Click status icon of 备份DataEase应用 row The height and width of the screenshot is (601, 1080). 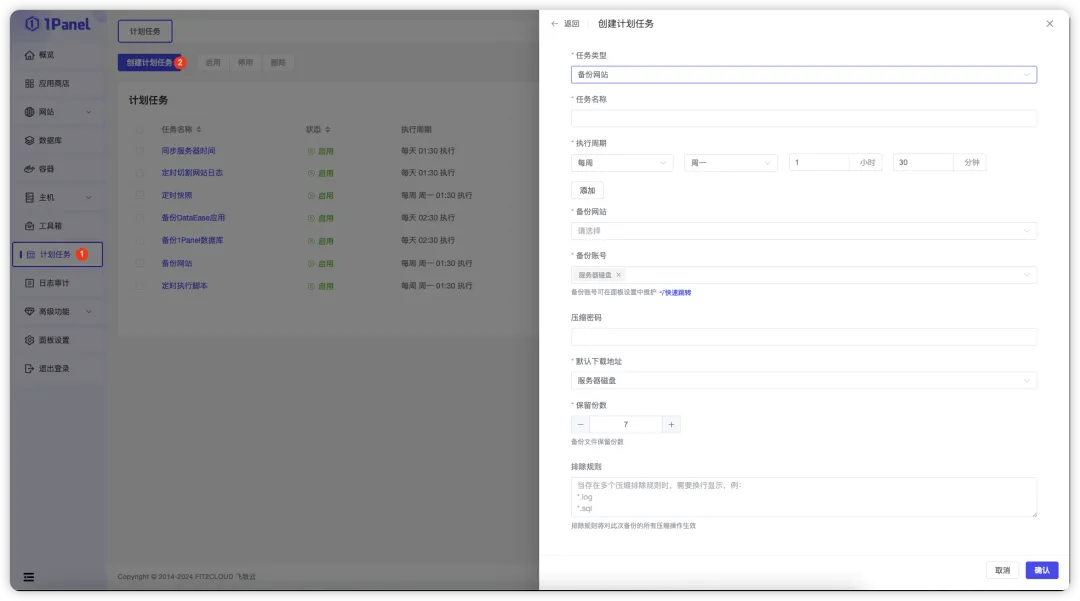311,218
